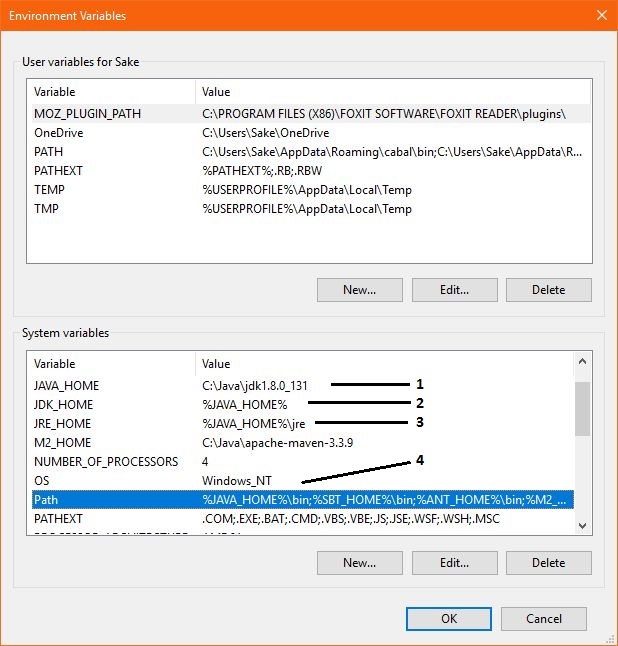This screenshot has height=646, width=618.
Task: Select the OneDrive user variable
Action: pos(311,133)
